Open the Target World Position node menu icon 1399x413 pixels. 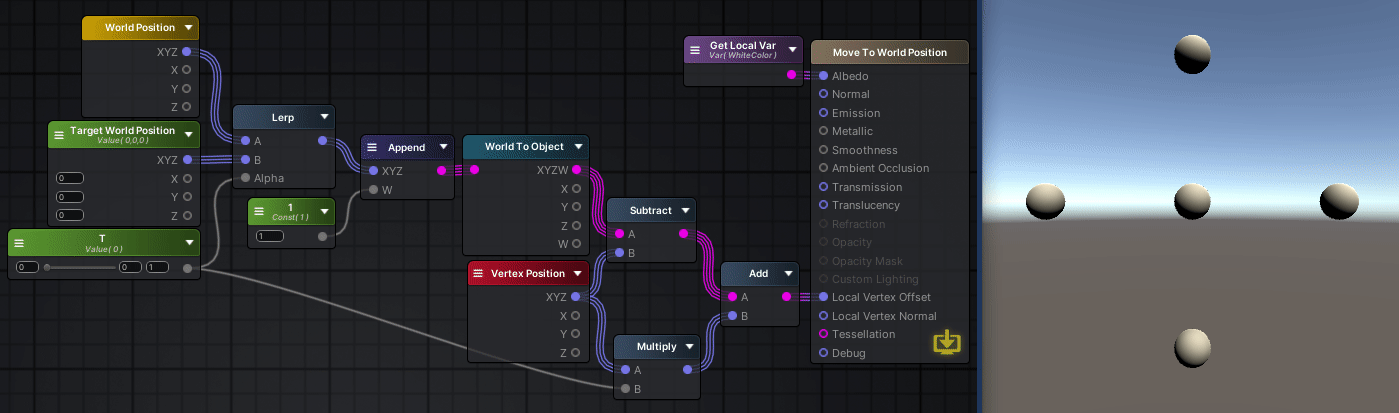point(60,134)
